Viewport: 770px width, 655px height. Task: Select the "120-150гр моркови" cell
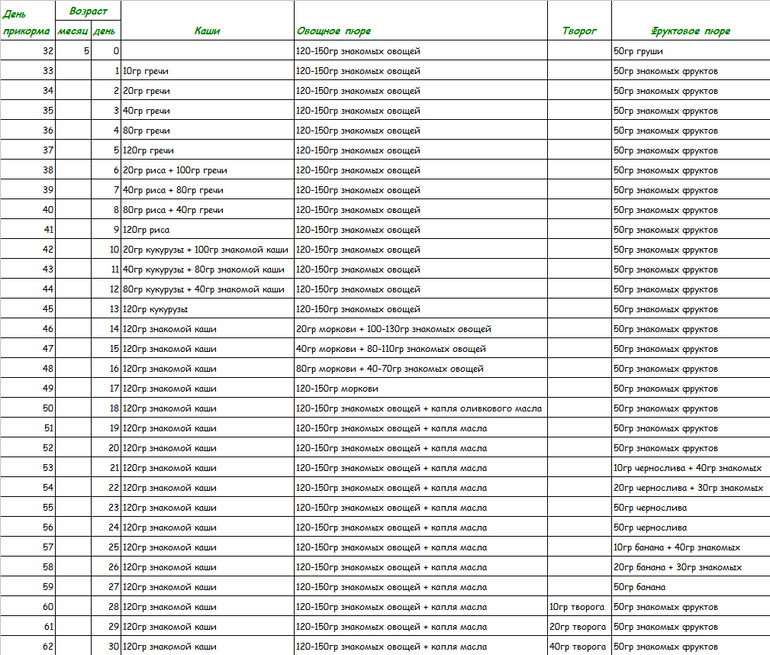[420, 388]
